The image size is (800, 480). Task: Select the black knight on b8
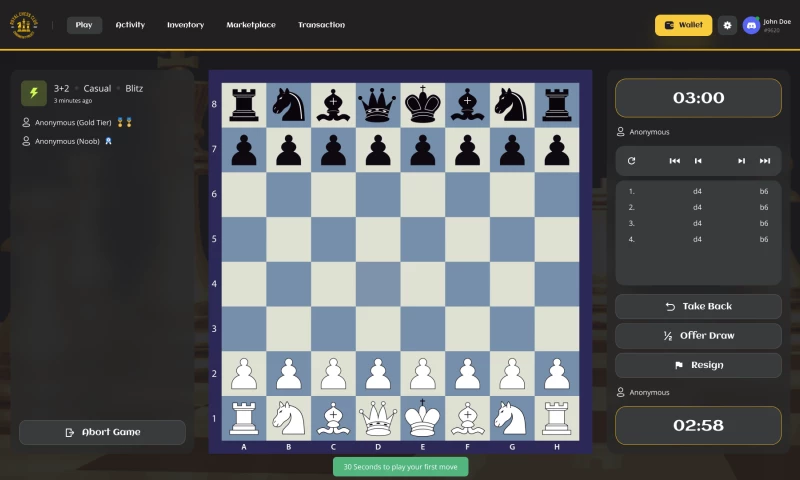click(289, 105)
